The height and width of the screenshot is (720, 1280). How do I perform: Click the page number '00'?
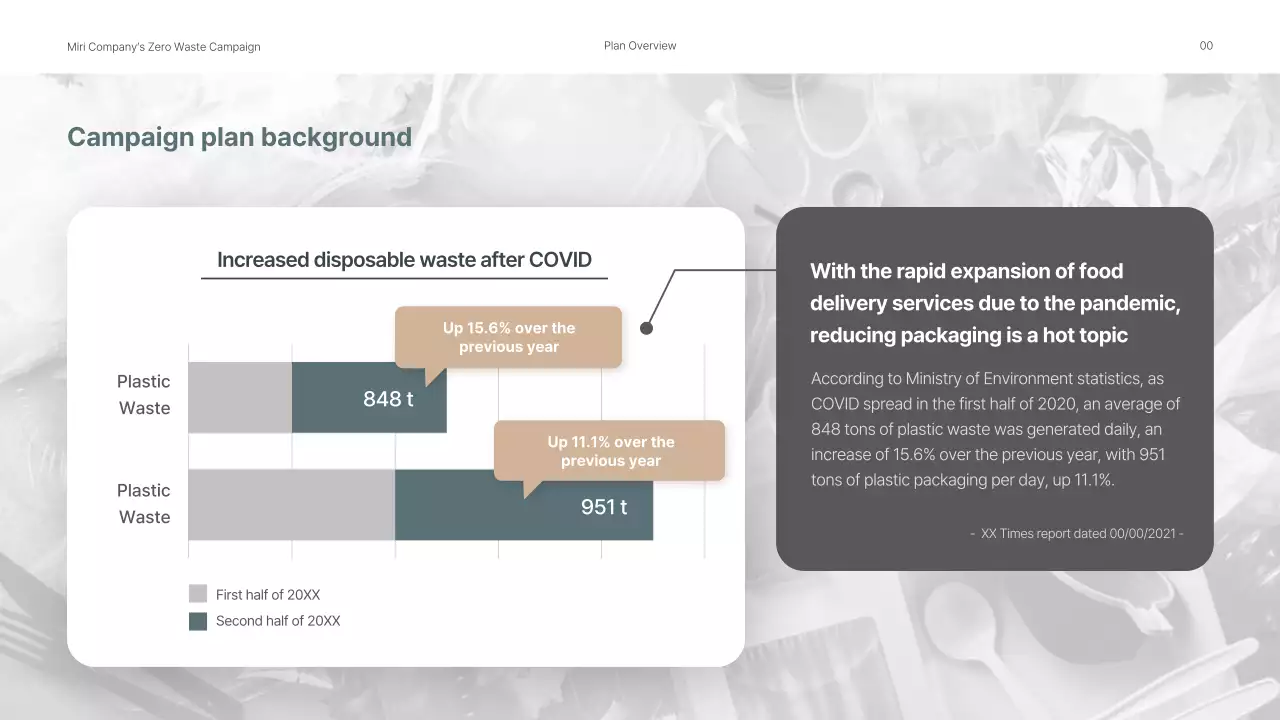1206,45
